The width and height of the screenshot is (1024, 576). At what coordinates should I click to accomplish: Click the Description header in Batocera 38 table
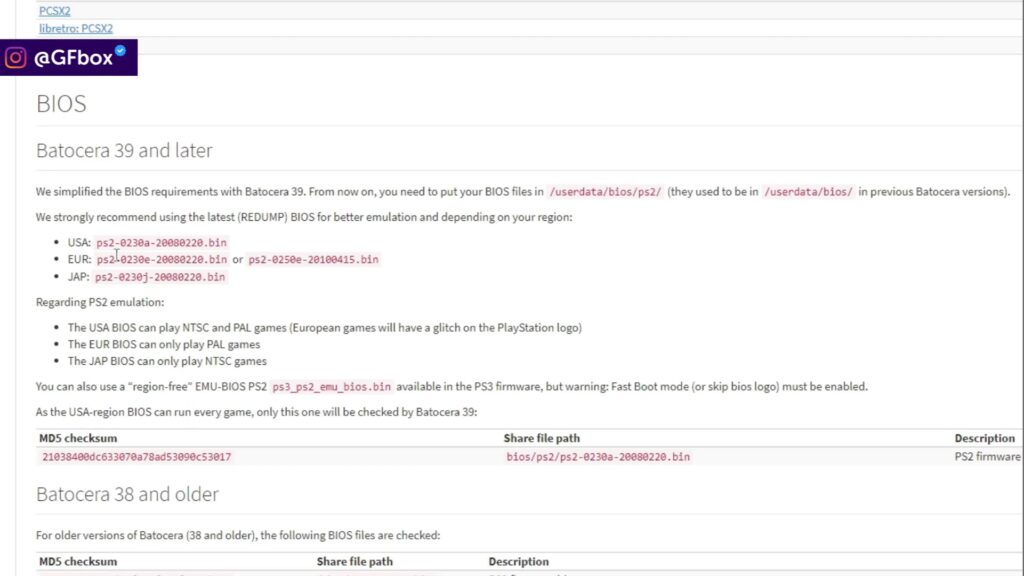519,562
